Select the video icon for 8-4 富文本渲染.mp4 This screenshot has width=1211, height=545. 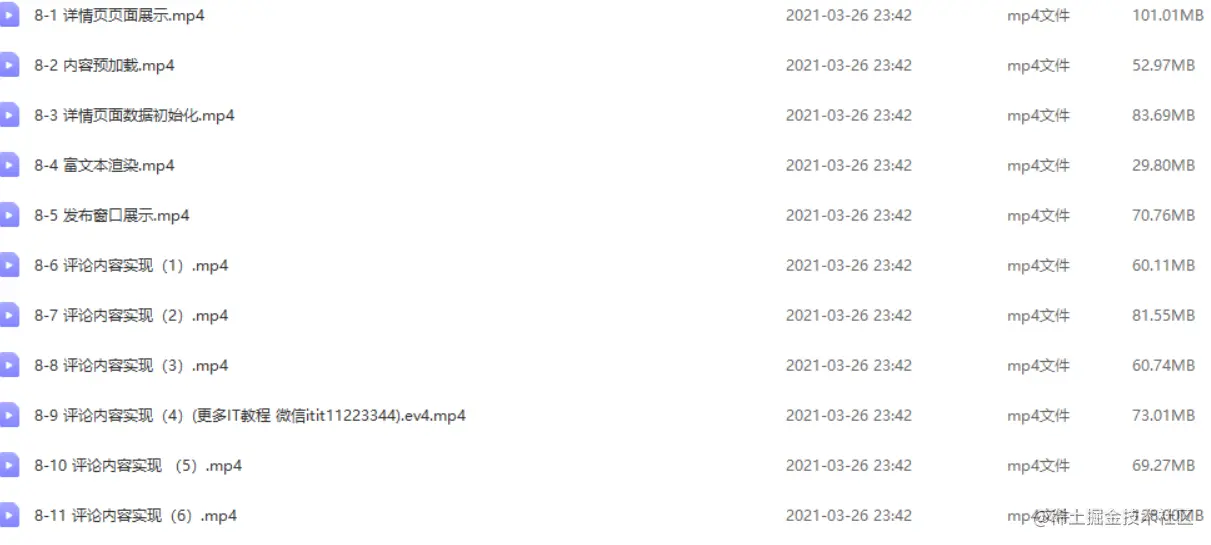pos(9,165)
